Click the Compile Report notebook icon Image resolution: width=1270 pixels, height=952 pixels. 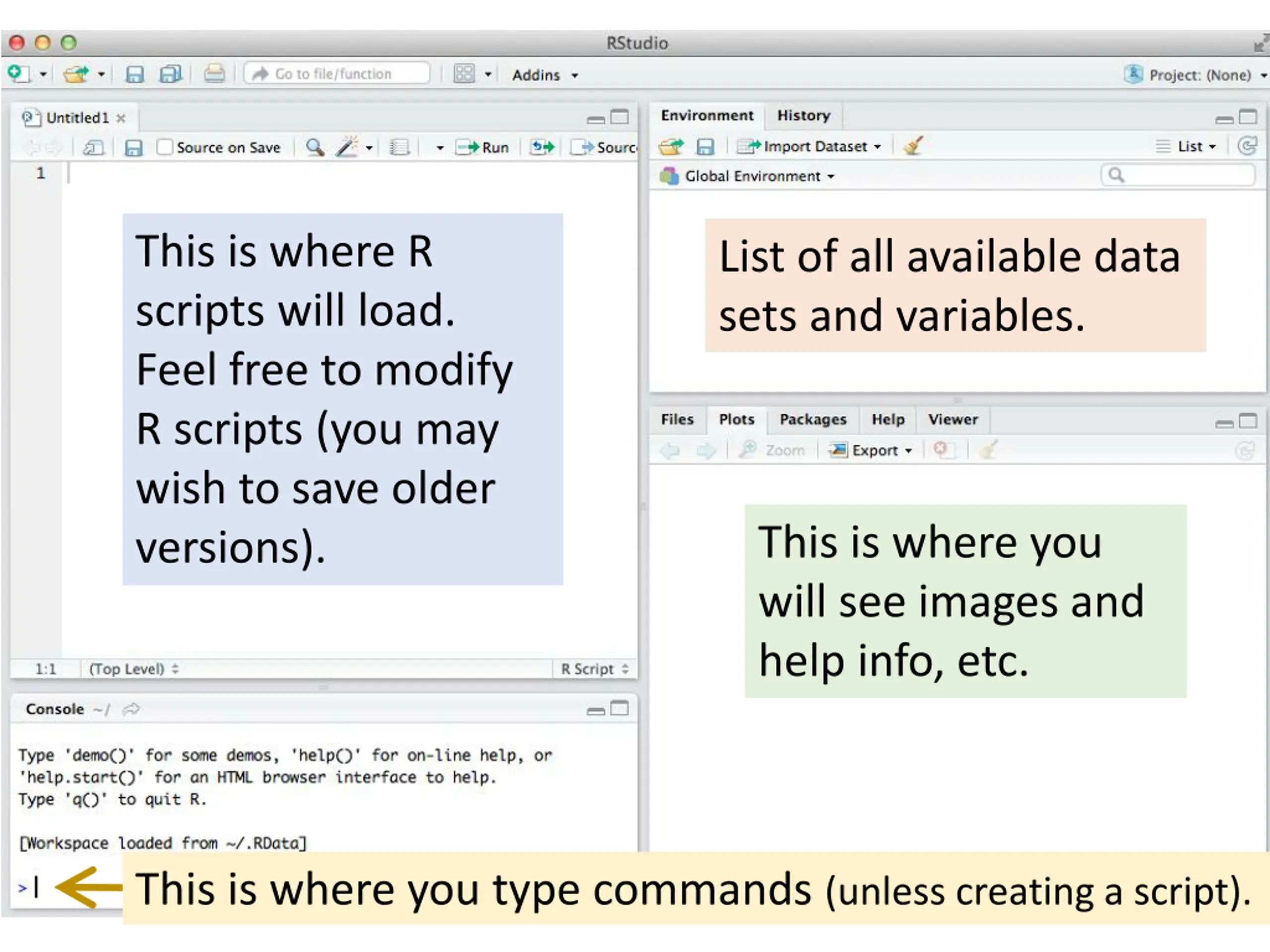(399, 147)
